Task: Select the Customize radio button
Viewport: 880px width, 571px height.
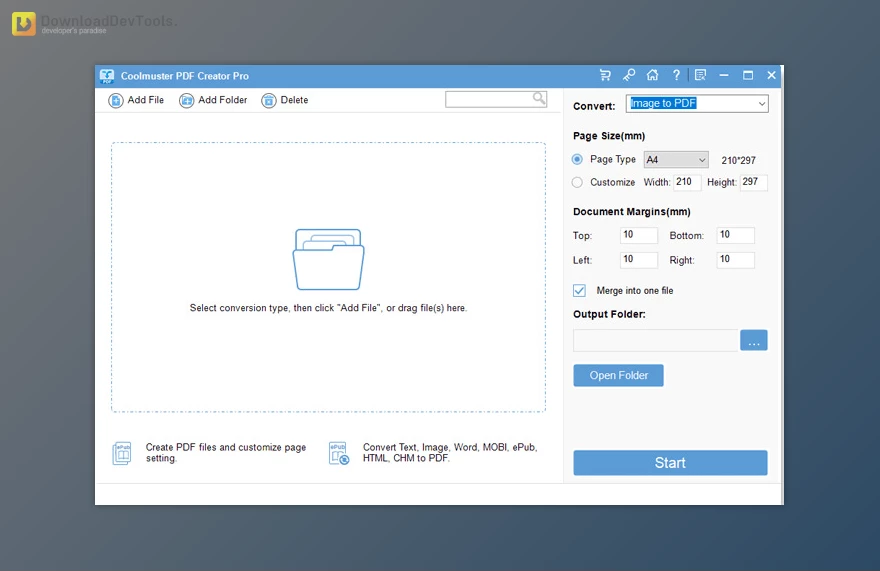Action: tap(577, 182)
